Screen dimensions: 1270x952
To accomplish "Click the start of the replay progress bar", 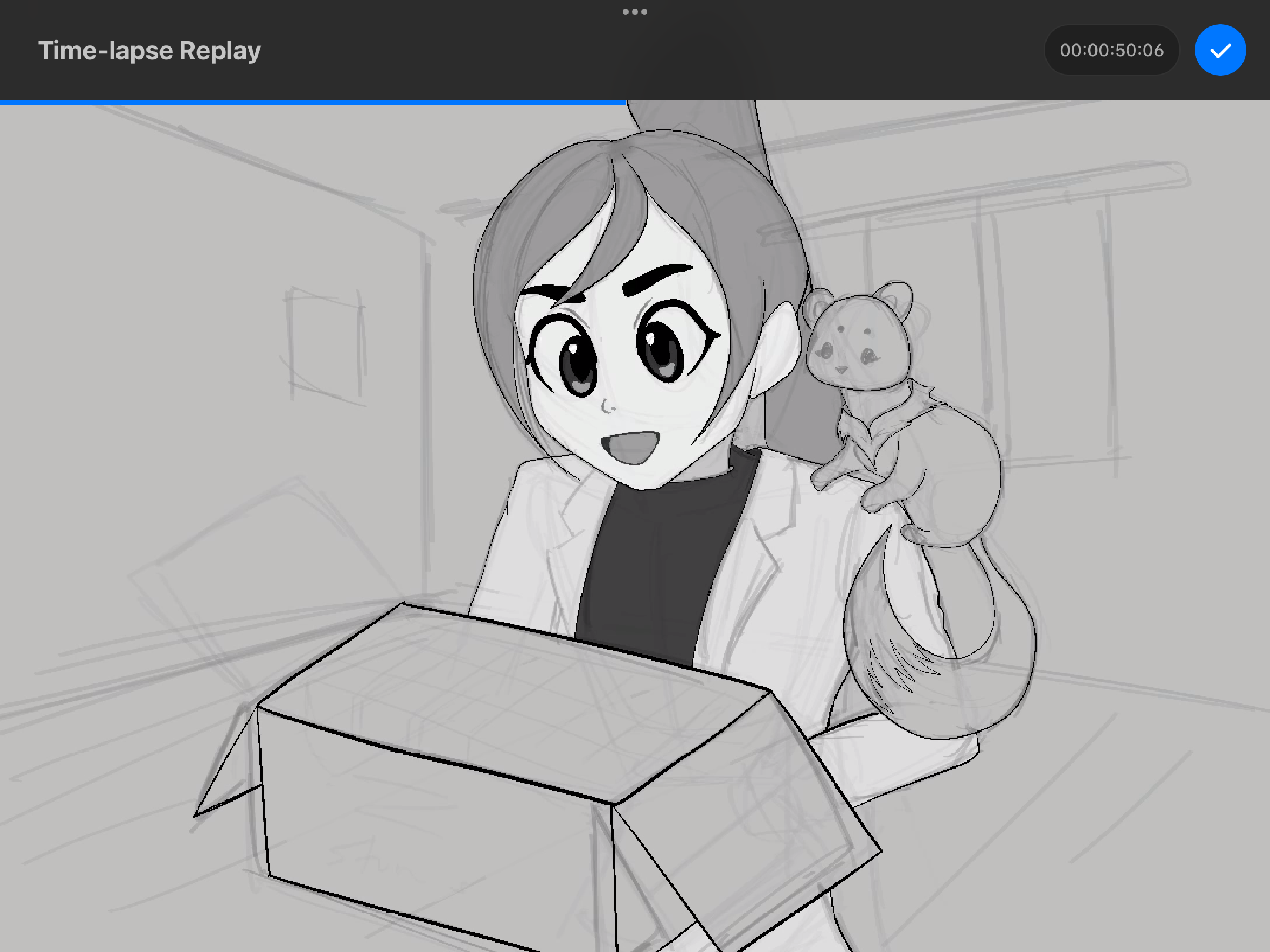I will (x=2, y=102).
